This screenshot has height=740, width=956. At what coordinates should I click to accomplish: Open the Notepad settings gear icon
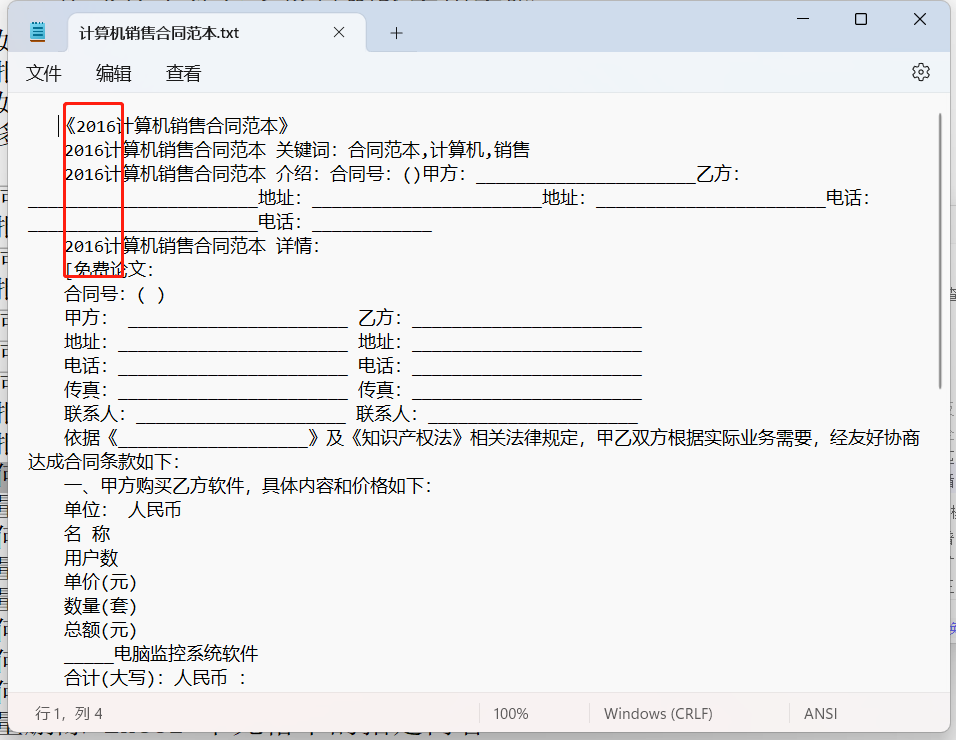coord(919,72)
